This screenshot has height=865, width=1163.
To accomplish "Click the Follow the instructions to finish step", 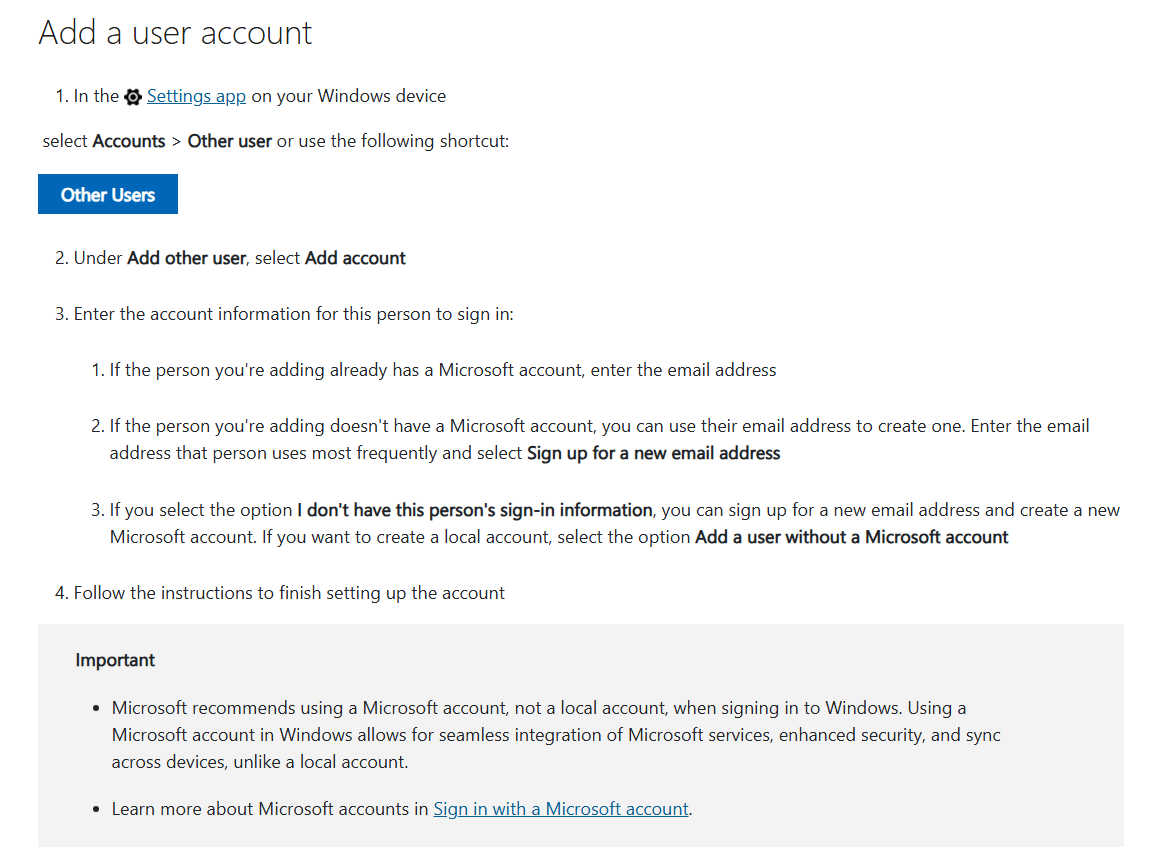I will click(x=289, y=593).
